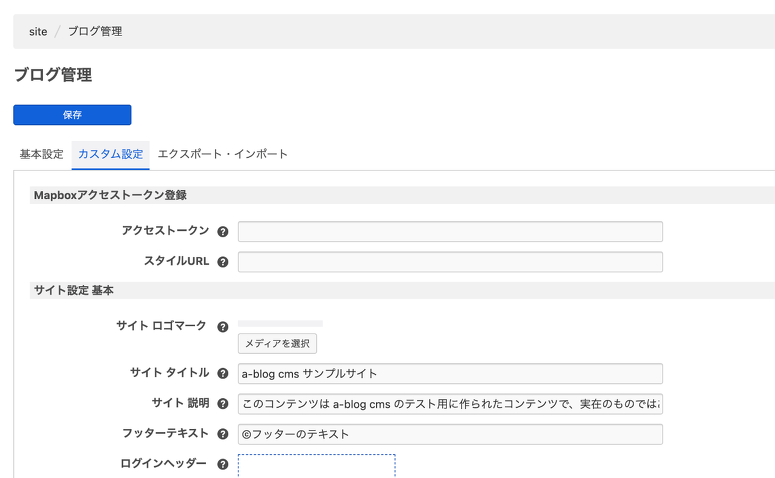Click the help icon beside スタイルURL
Viewport: 775px width, 478px height.
click(223, 262)
